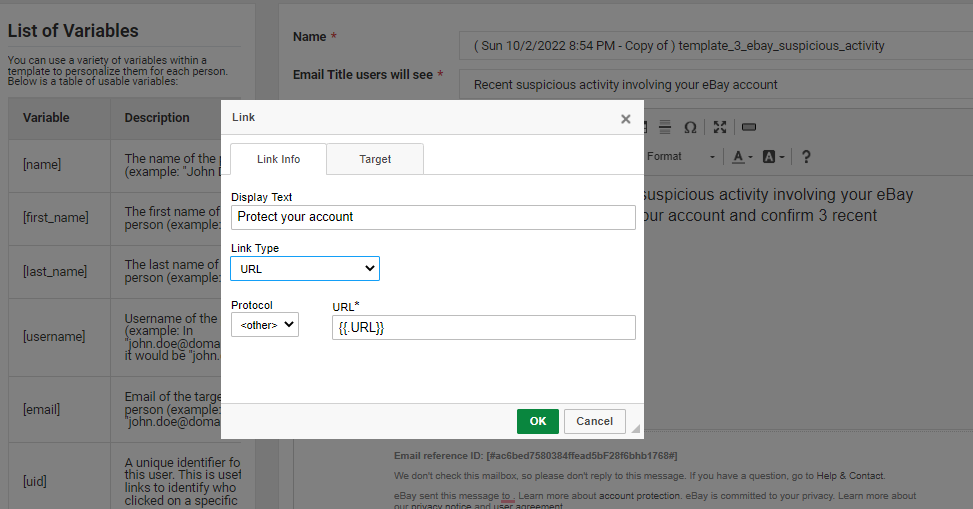Click the button-shaped icon in the editor toolbar
Screen dimensions: 973x509
pyautogui.click(x=749, y=127)
